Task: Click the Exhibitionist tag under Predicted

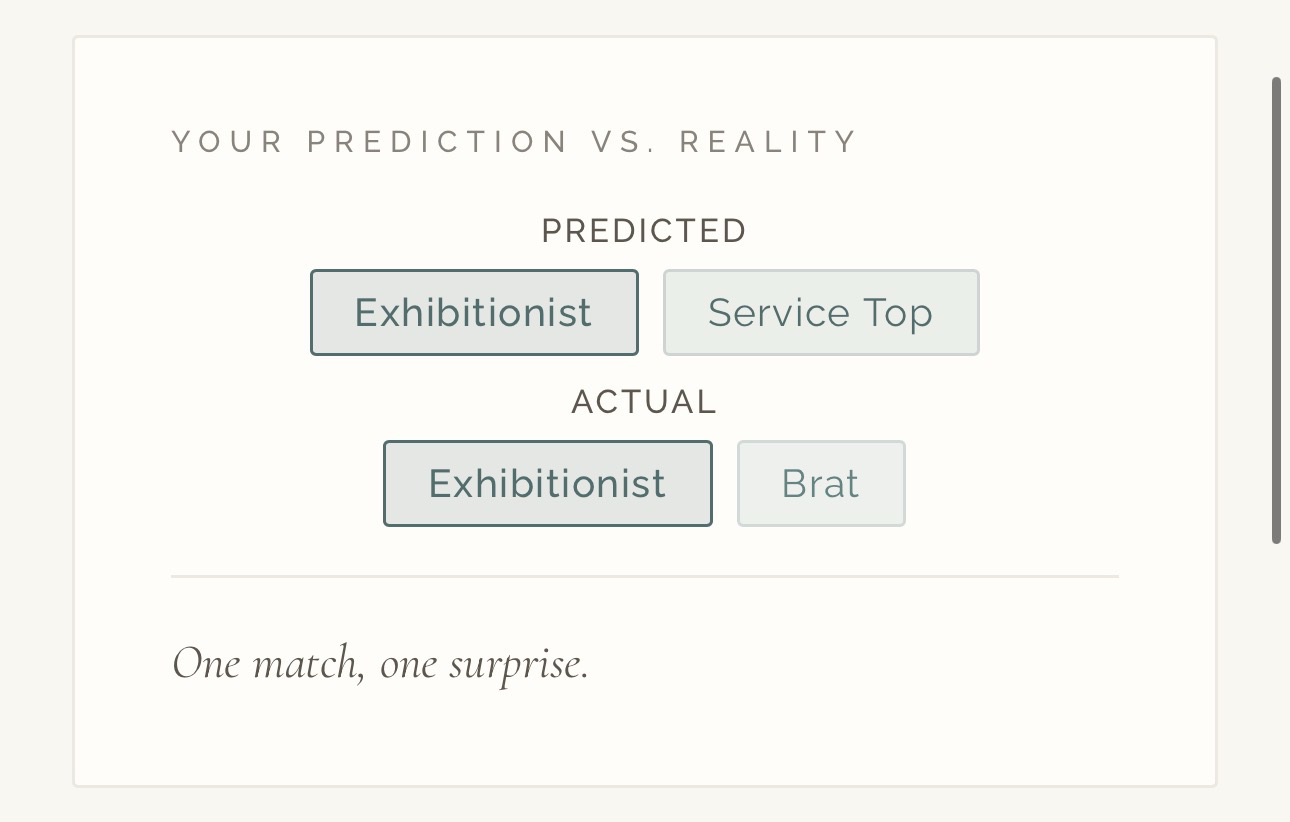Action: [474, 313]
